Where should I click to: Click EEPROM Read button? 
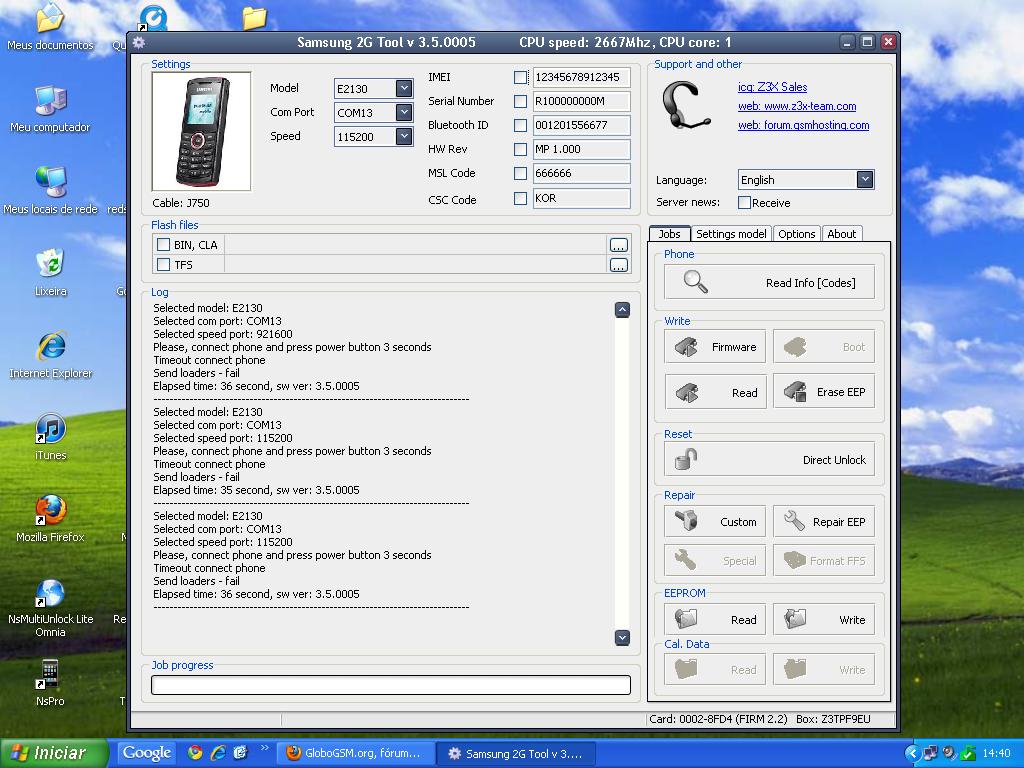tap(714, 619)
